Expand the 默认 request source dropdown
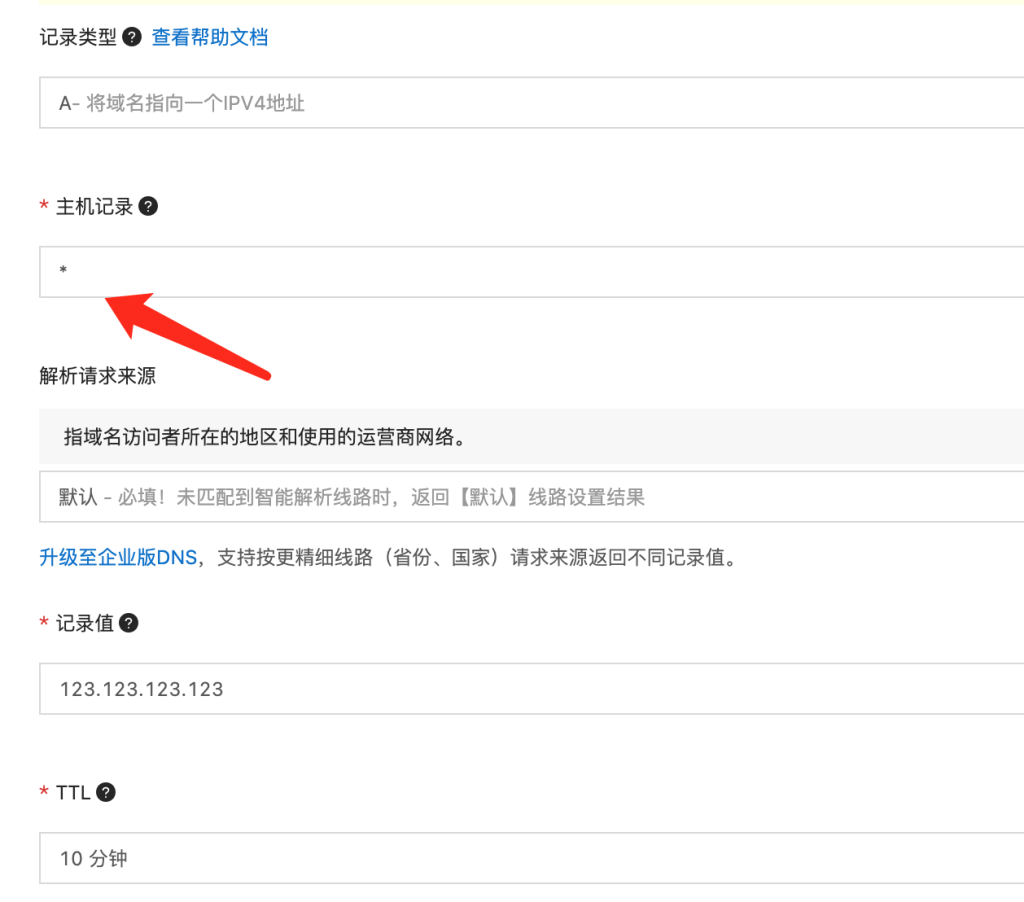The width and height of the screenshot is (1024, 902). [x=530, y=497]
